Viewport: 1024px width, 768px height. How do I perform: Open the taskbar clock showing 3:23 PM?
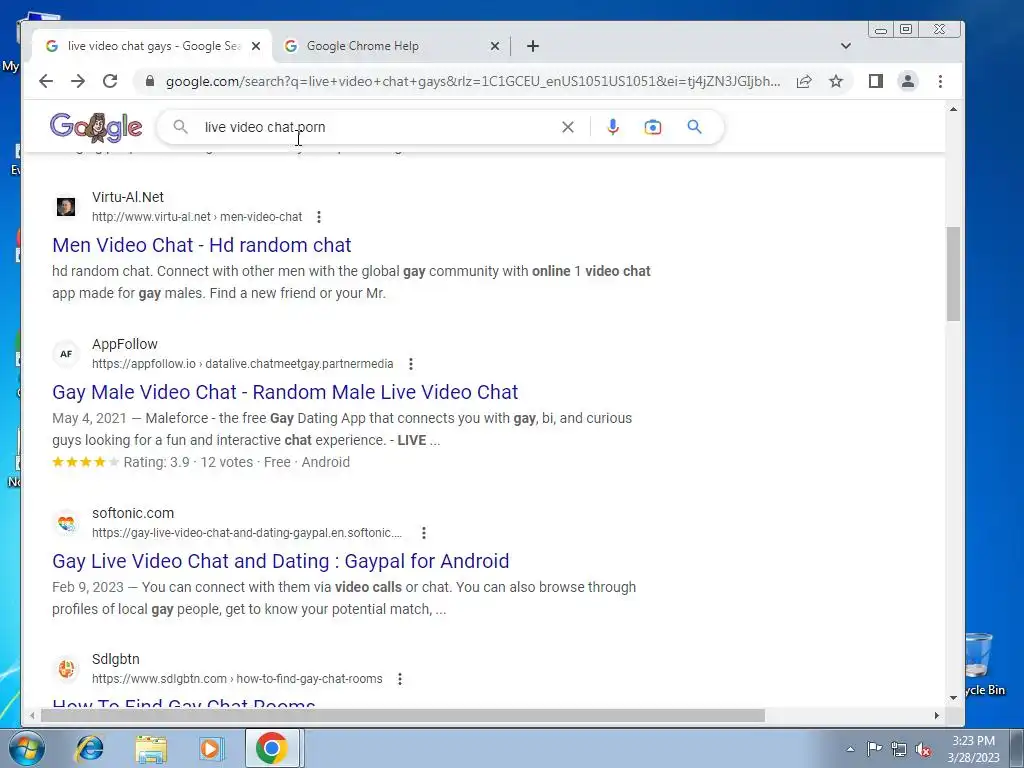(x=973, y=749)
